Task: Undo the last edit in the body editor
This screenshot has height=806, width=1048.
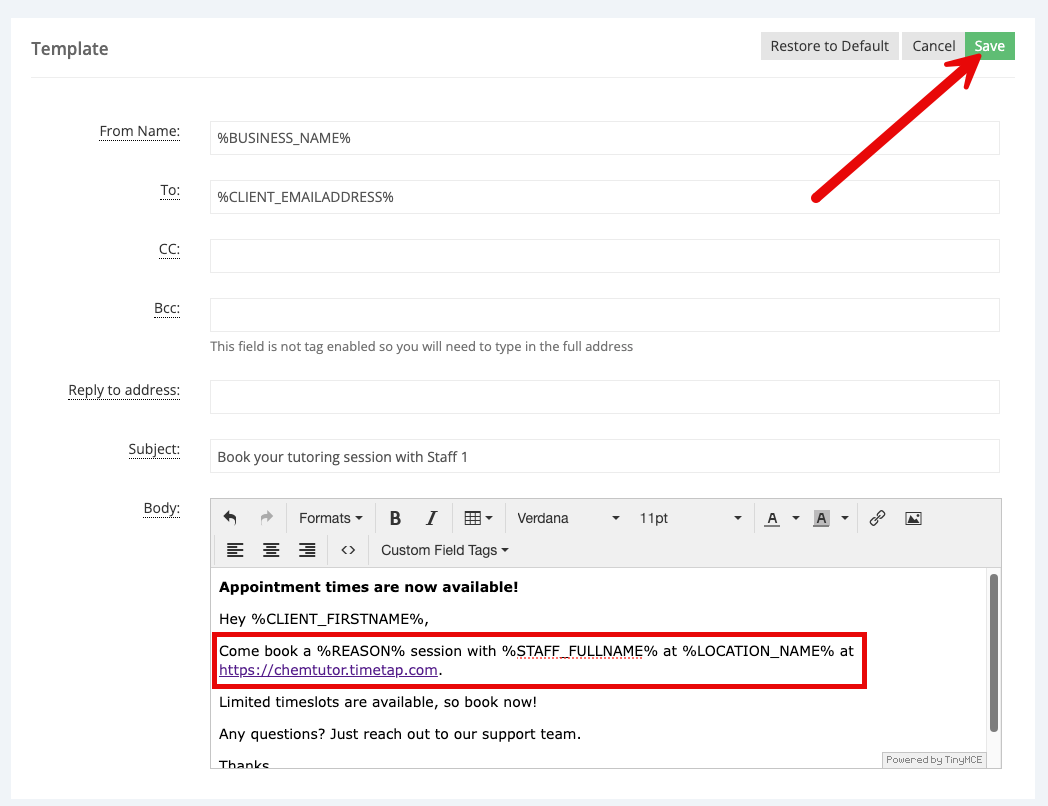Action: pos(231,518)
